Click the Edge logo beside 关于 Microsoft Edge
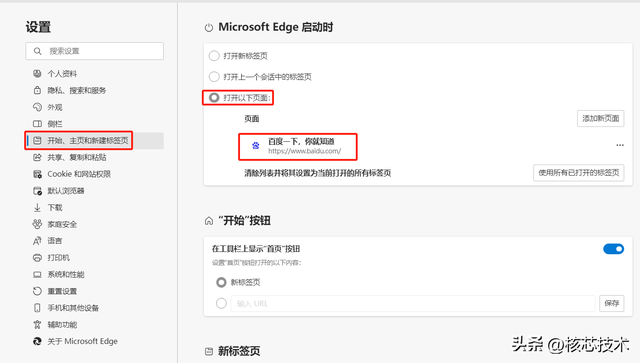This screenshot has width=640, height=363. tap(37, 341)
